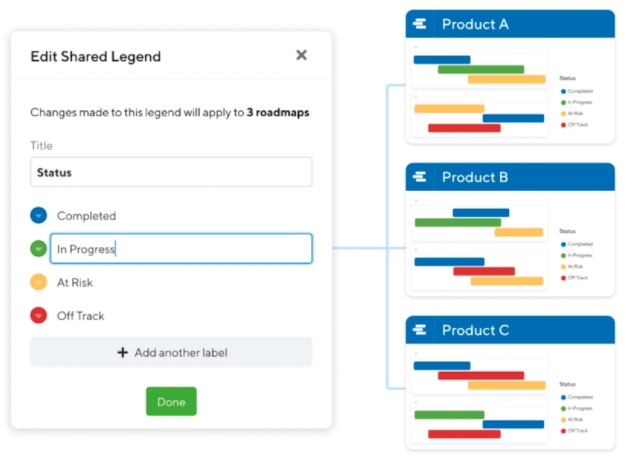Click the In Progress label text field
635x459 pixels.
181,249
